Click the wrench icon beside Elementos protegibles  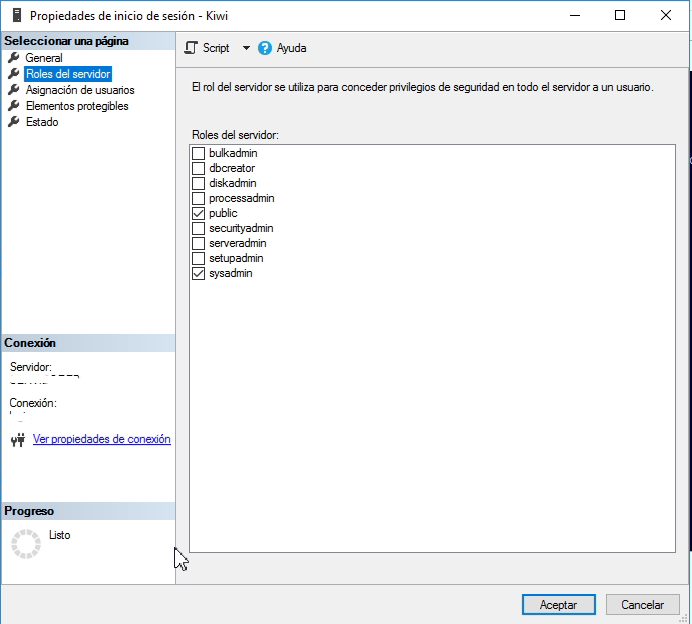click(x=14, y=106)
